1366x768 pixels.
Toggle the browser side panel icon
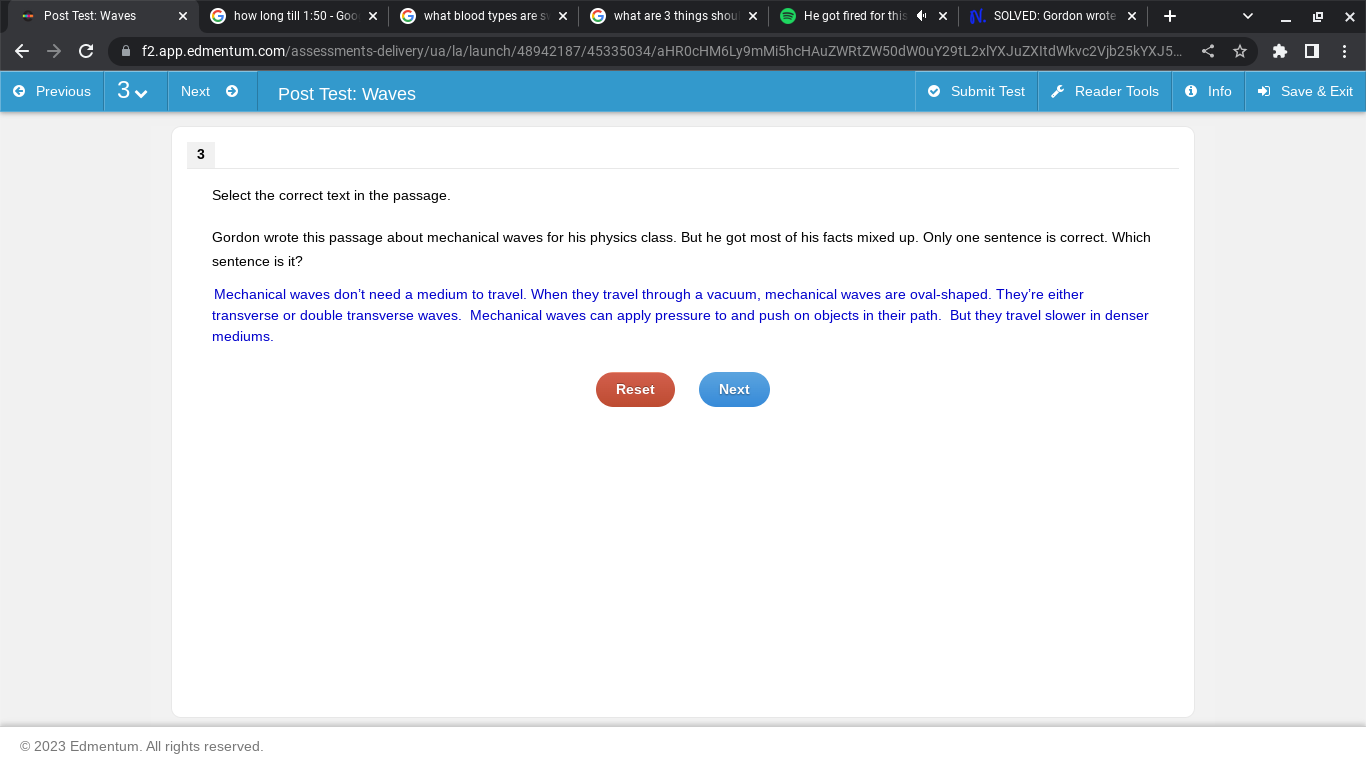point(1312,51)
